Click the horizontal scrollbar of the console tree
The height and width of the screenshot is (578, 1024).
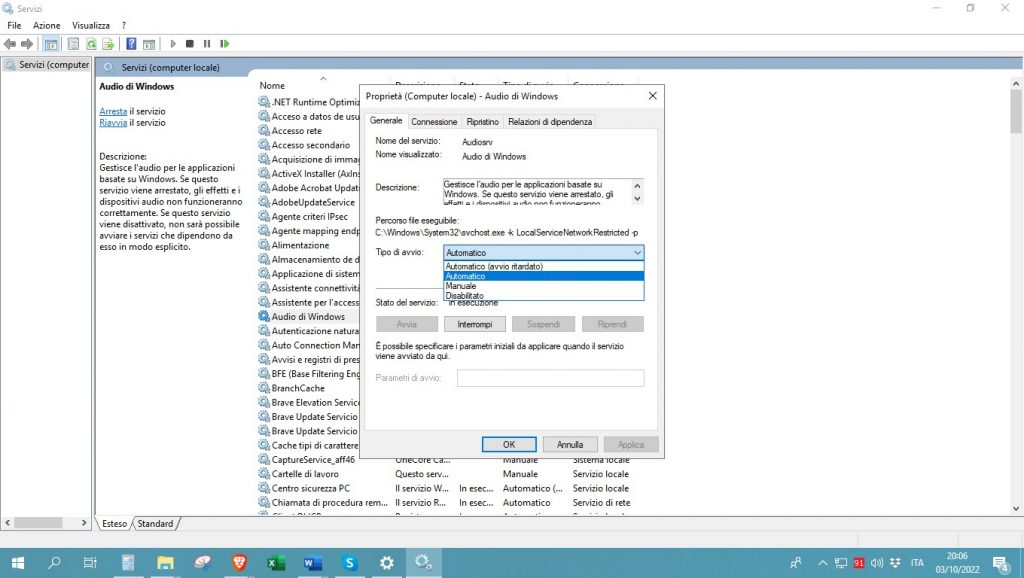47,523
